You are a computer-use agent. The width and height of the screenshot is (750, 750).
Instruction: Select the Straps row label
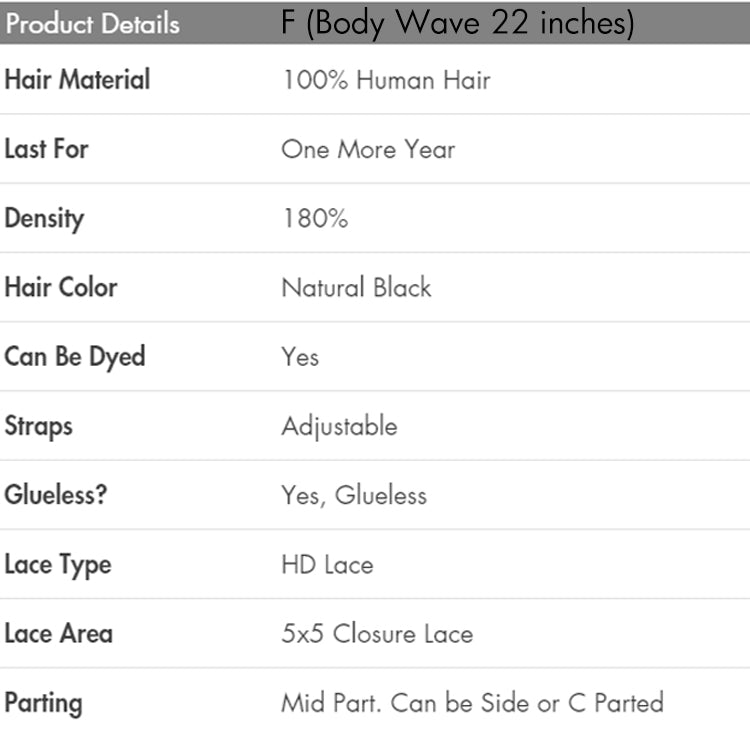click(x=38, y=426)
